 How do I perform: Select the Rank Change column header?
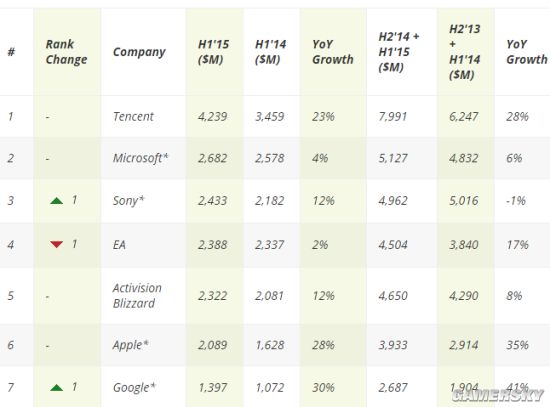(x=66, y=52)
